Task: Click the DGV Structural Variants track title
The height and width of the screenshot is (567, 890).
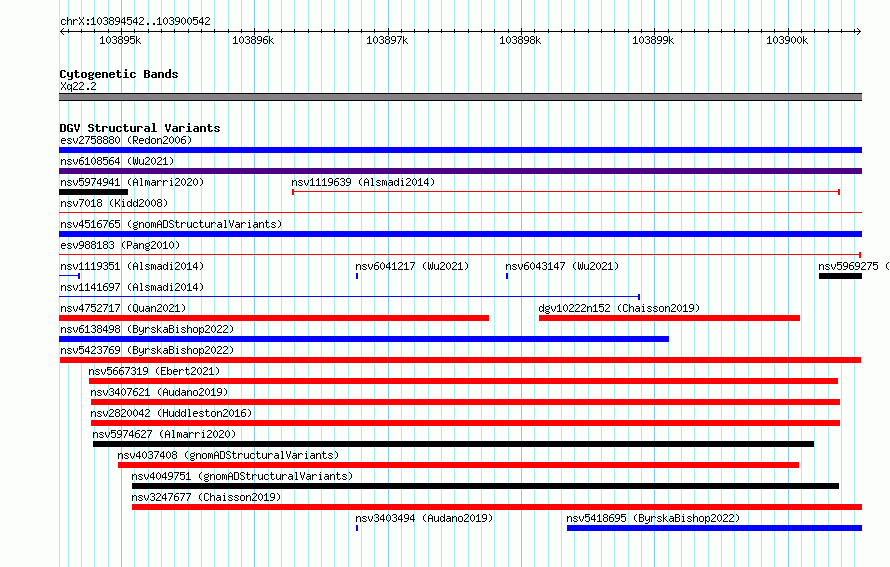Action: point(140,128)
